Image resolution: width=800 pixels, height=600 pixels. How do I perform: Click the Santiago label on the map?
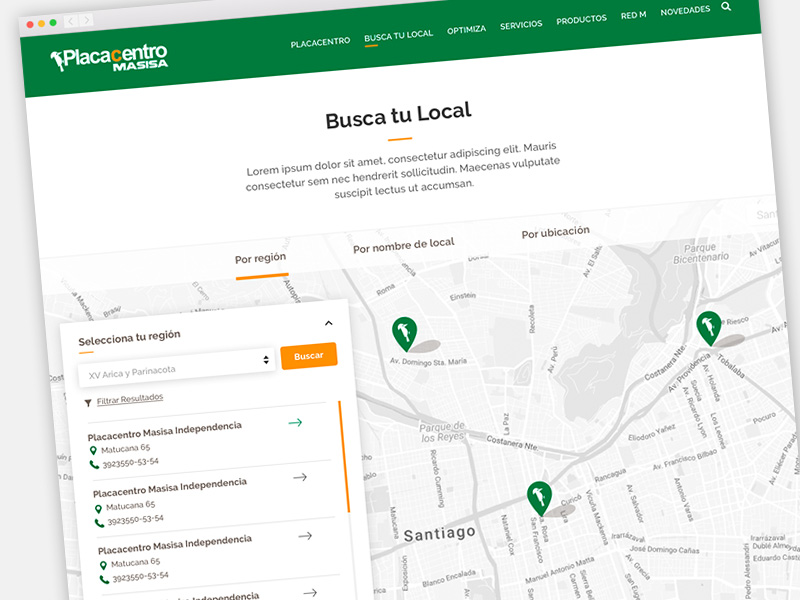click(x=440, y=534)
